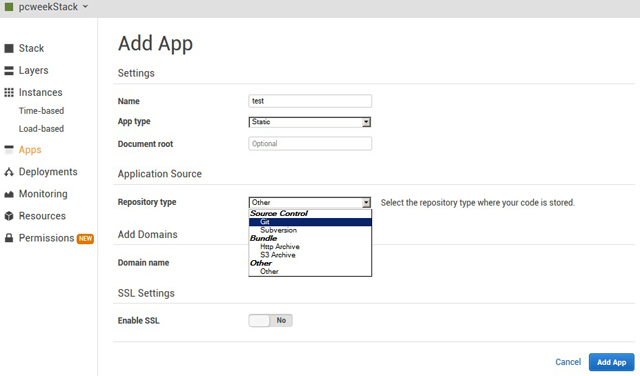Click the Add App page heading

tap(155, 44)
